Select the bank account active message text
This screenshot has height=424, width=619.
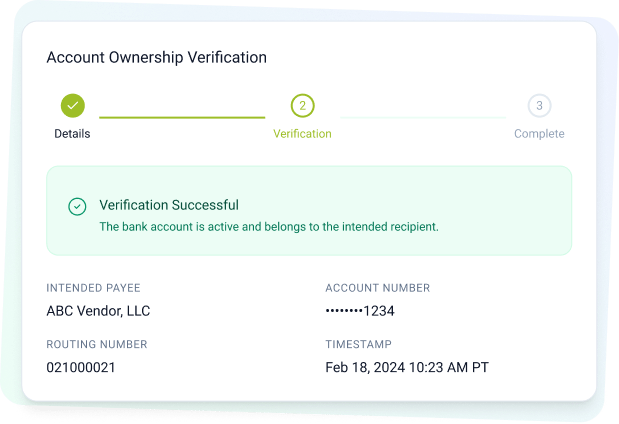pos(268,227)
